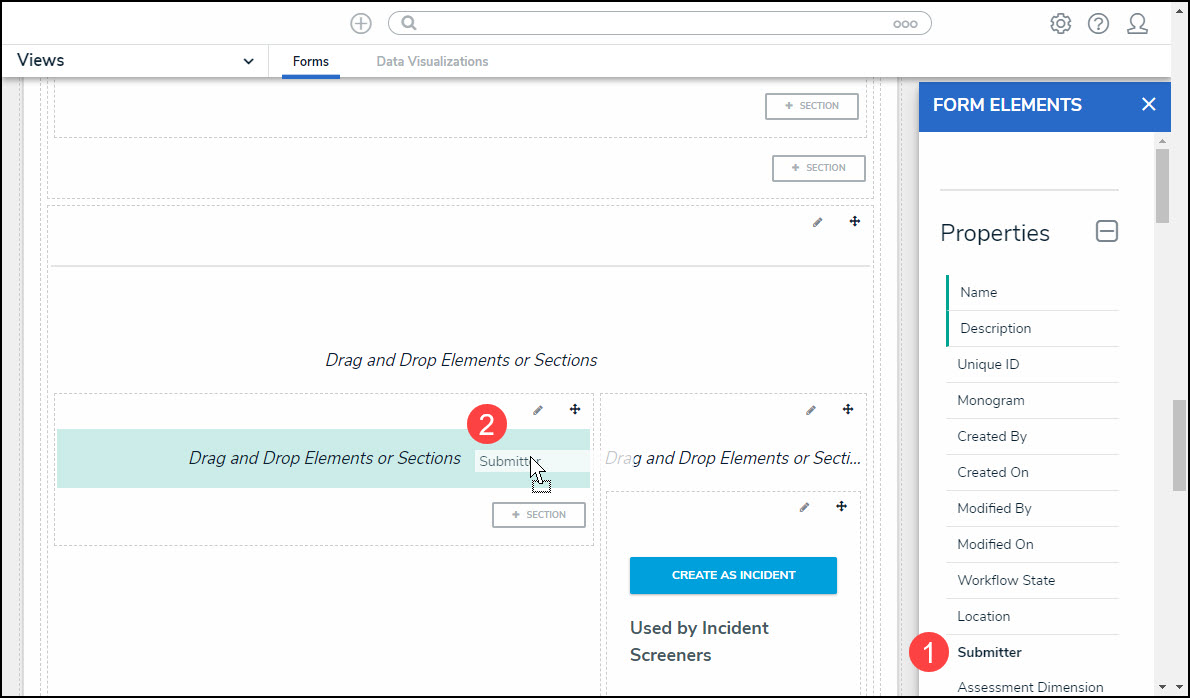This screenshot has height=698, width=1190.
Task: Open the settings gear menu
Action: [1060, 24]
